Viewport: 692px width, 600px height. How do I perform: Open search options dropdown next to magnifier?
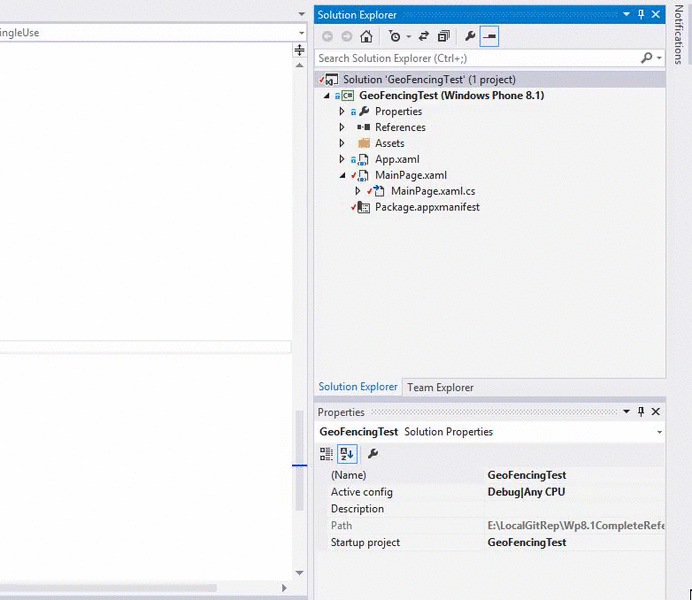[659, 58]
